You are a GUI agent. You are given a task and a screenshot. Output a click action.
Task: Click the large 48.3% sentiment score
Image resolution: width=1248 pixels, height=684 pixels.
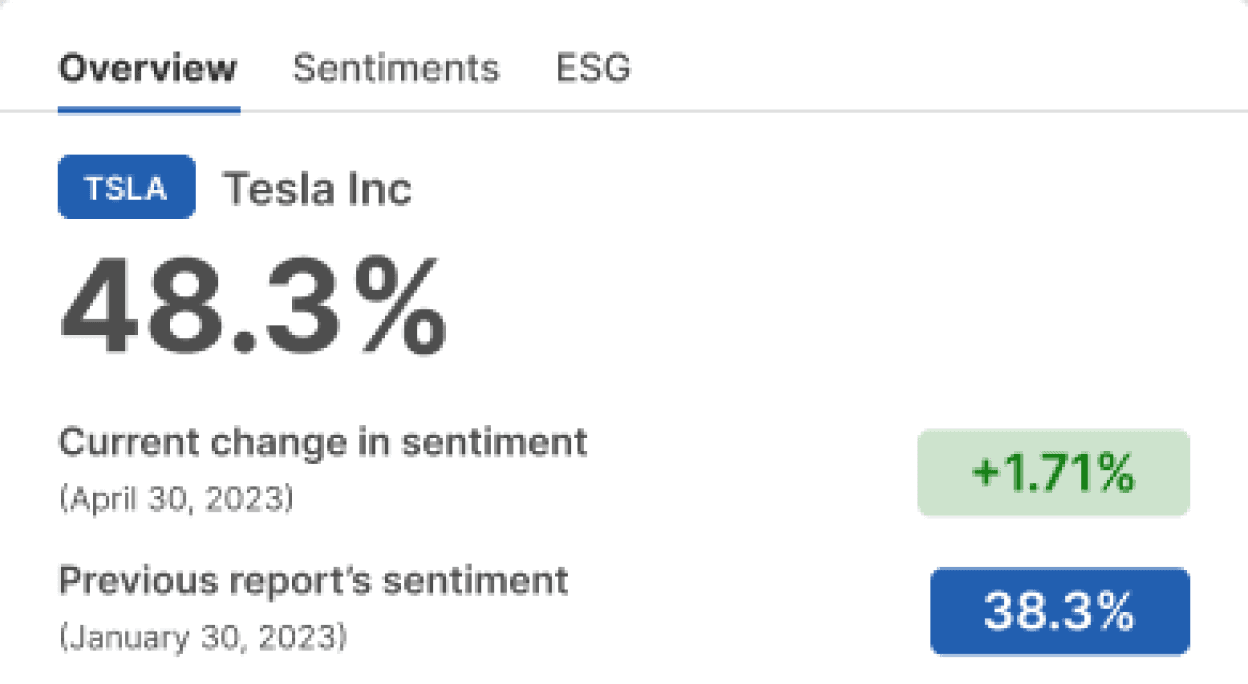click(x=253, y=308)
